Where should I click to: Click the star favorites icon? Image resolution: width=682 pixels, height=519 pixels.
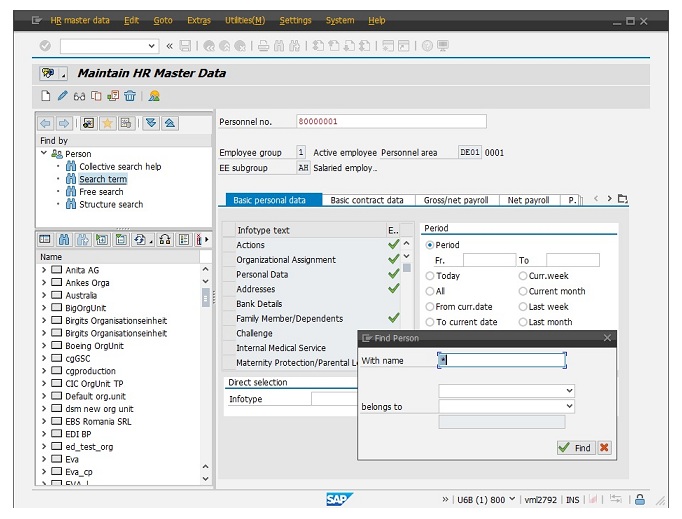click(x=107, y=124)
